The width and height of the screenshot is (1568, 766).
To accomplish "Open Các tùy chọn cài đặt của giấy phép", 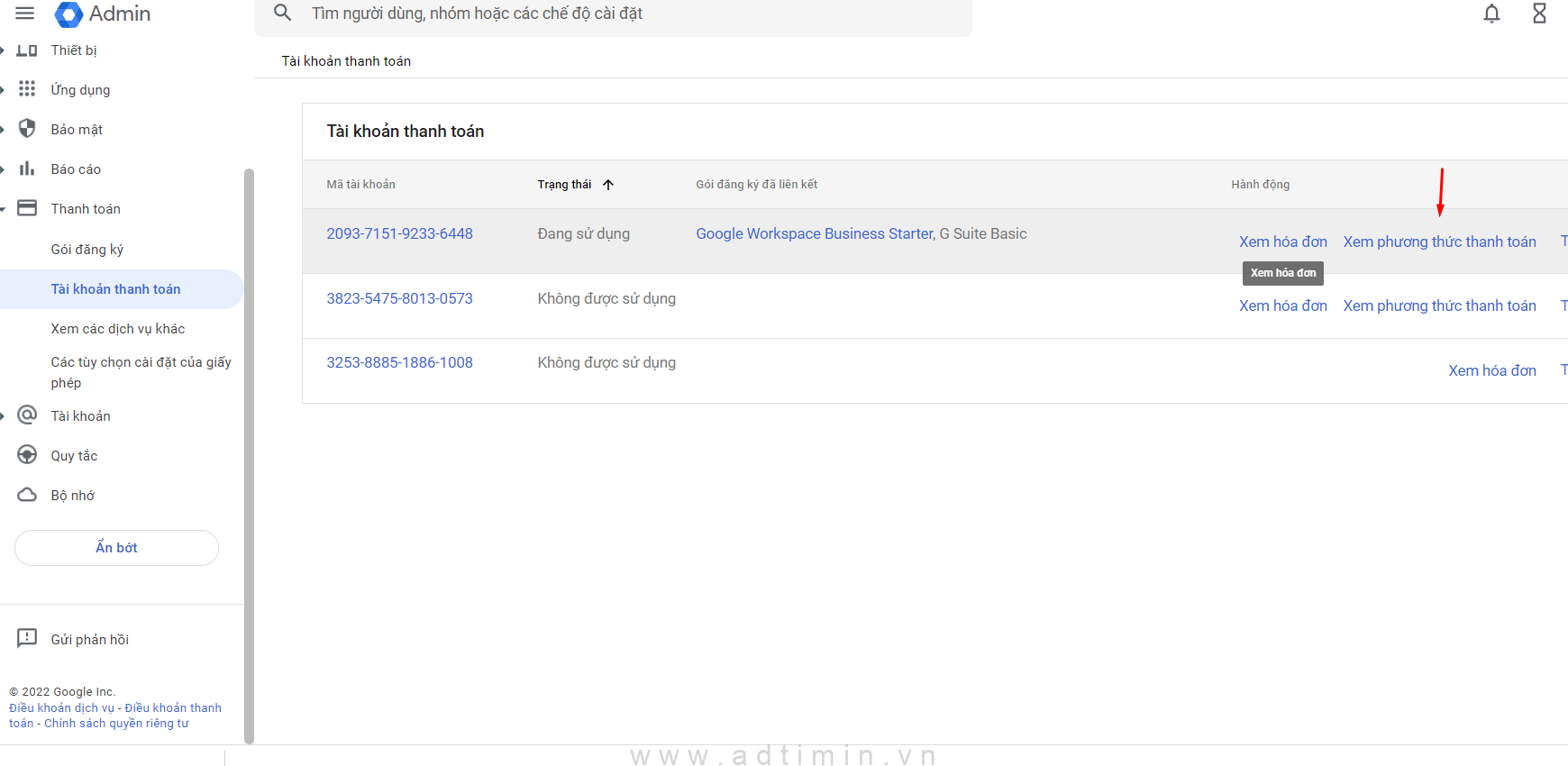I will (141, 372).
